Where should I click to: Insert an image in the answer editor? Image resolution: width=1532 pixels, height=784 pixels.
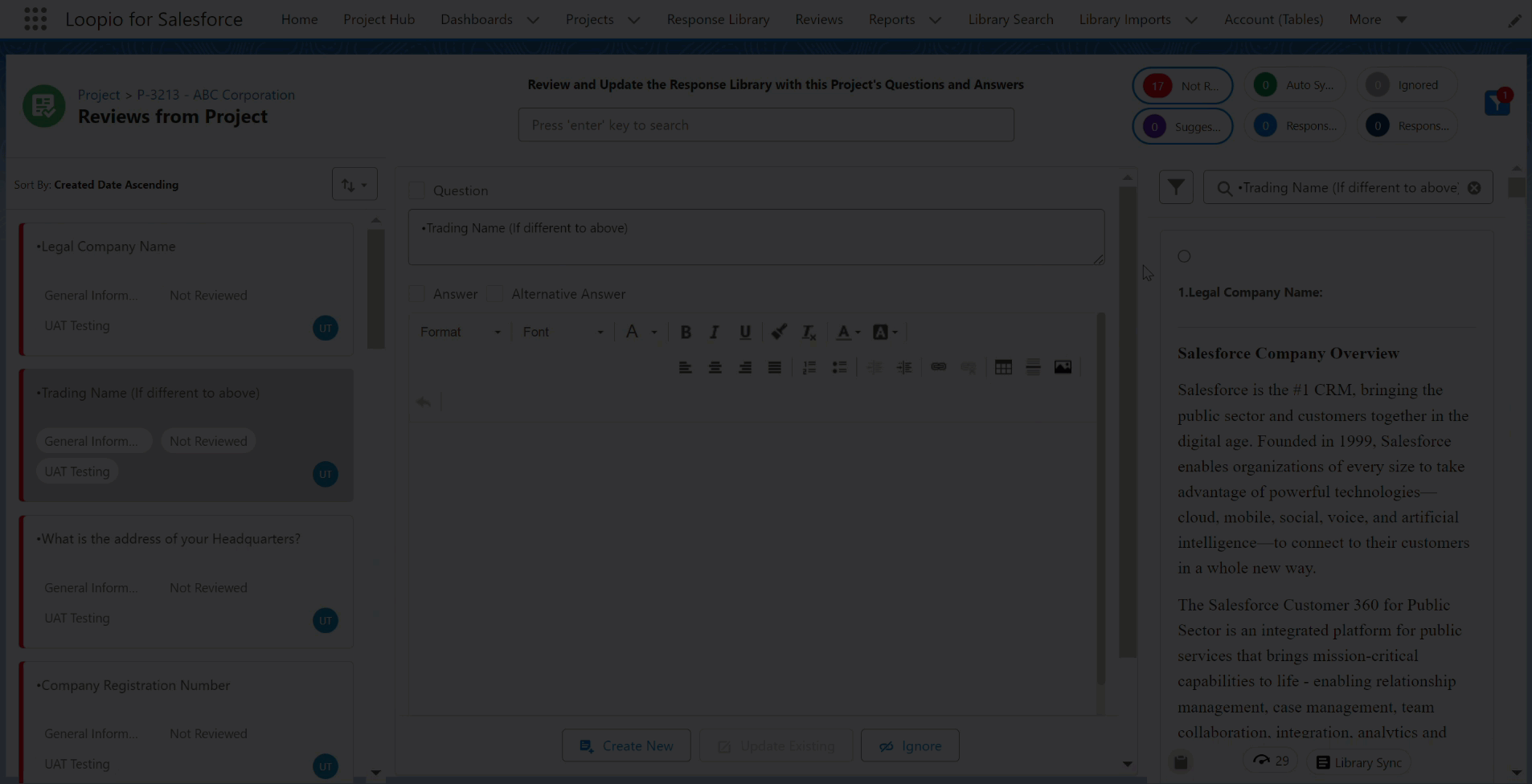click(1063, 367)
